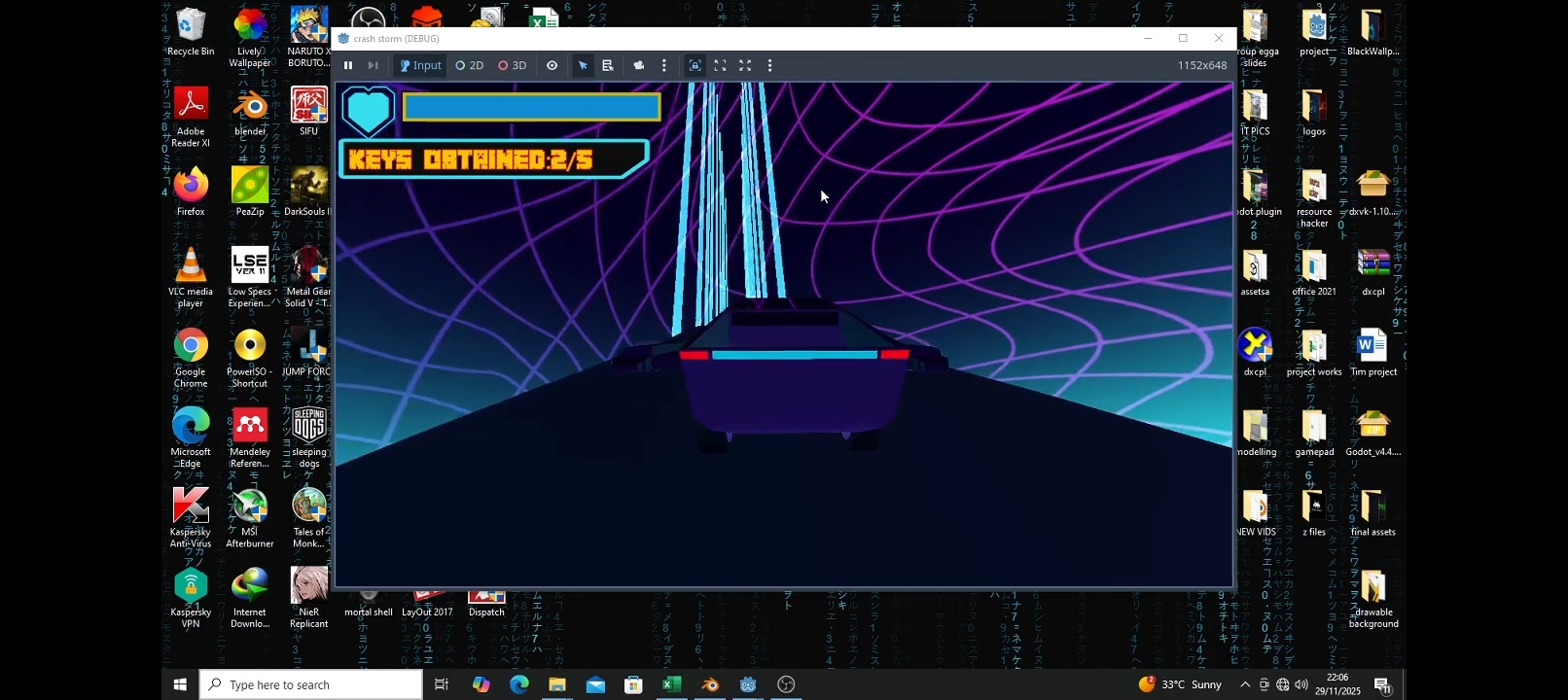The width and height of the screenshot is (1568, 700).
Task: Enable 3D node selection mode
Action: [x=513, y=65]
